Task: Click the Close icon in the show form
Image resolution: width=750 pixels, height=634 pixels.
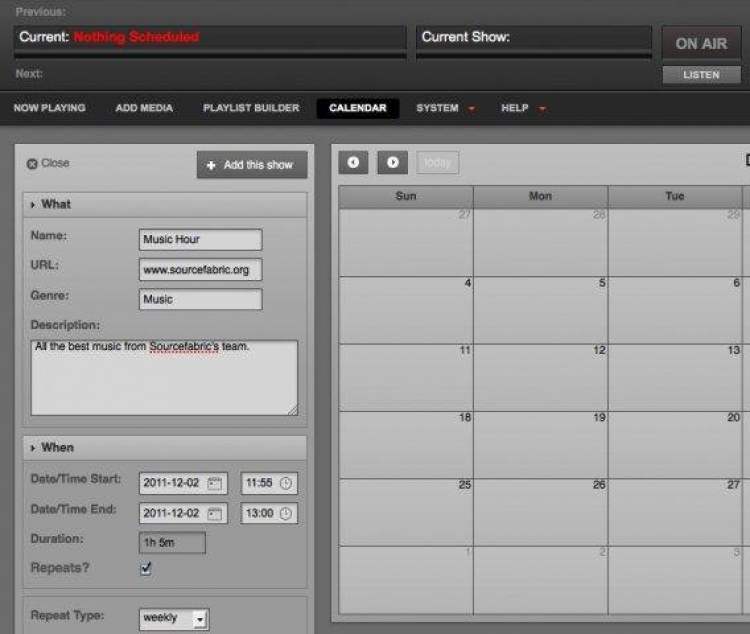Action: (x=32, y=164)
